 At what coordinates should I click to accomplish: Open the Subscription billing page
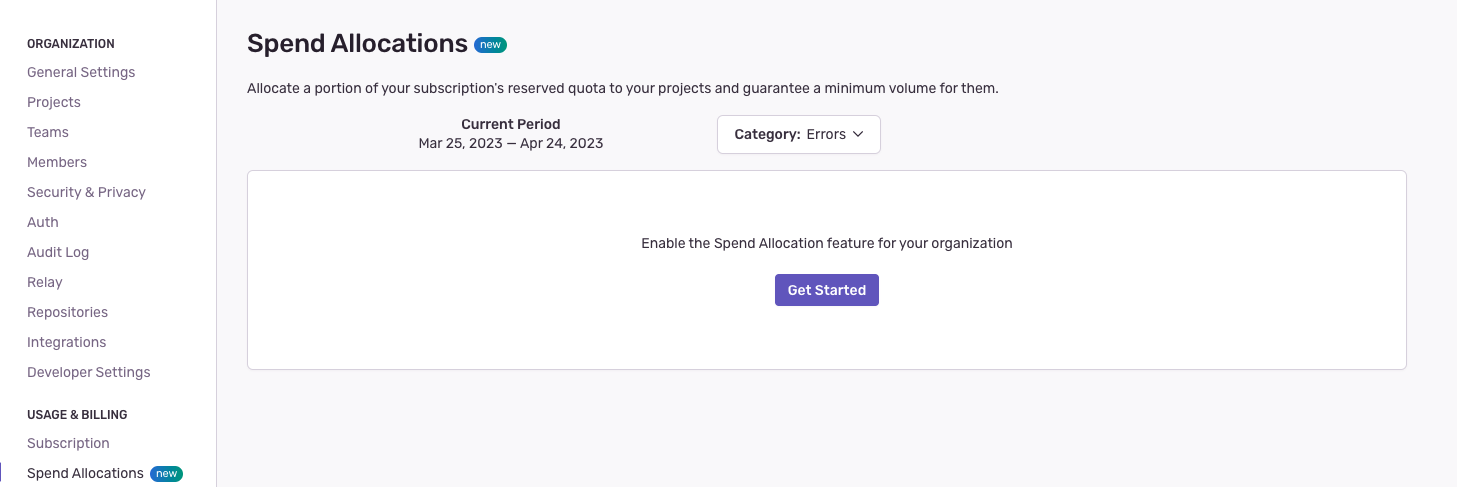(68, 443)
